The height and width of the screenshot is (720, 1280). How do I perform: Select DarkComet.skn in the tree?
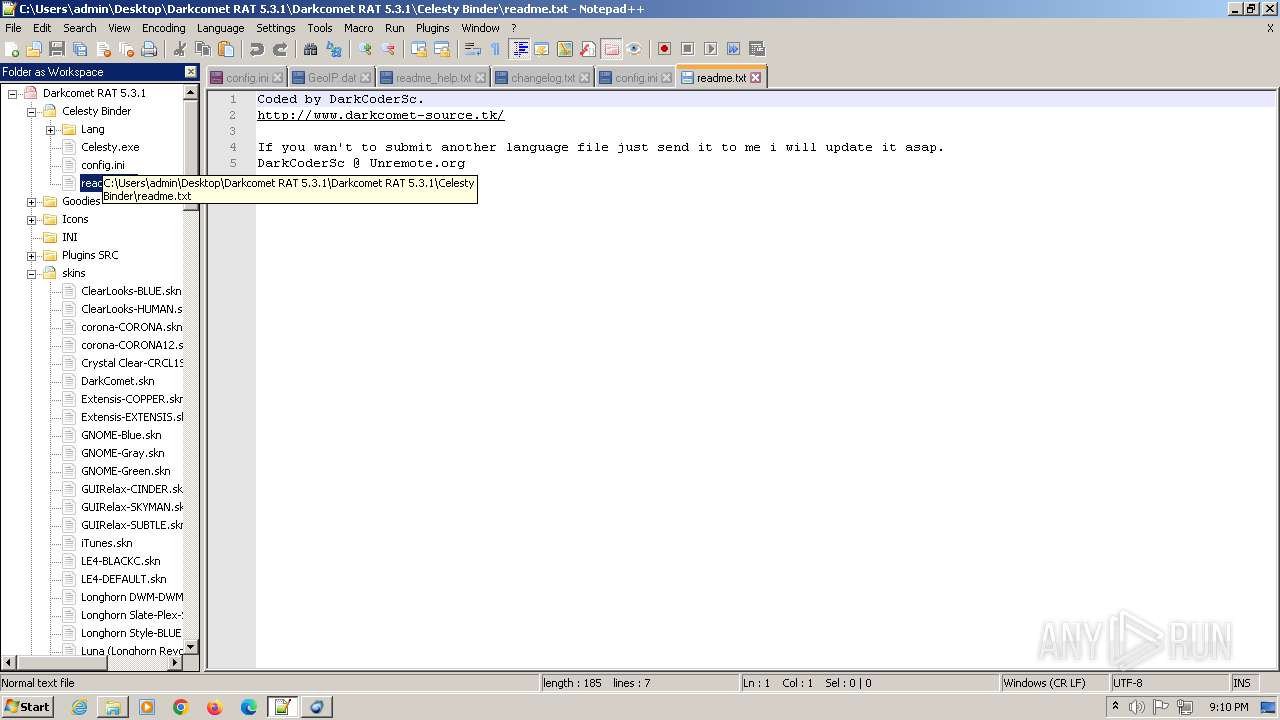(117, 381)
